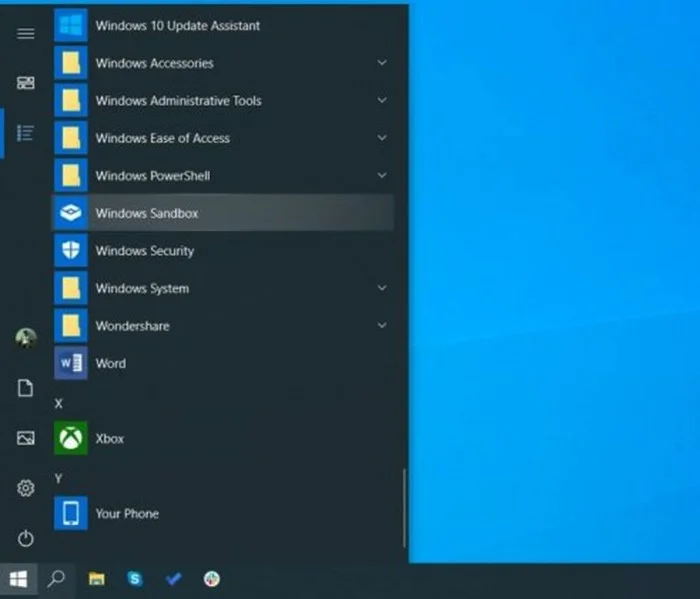Viewport: 700px width, 599px height.
Task: Expand Windows Administrative Tools chevron
Action: click(382, 100)
